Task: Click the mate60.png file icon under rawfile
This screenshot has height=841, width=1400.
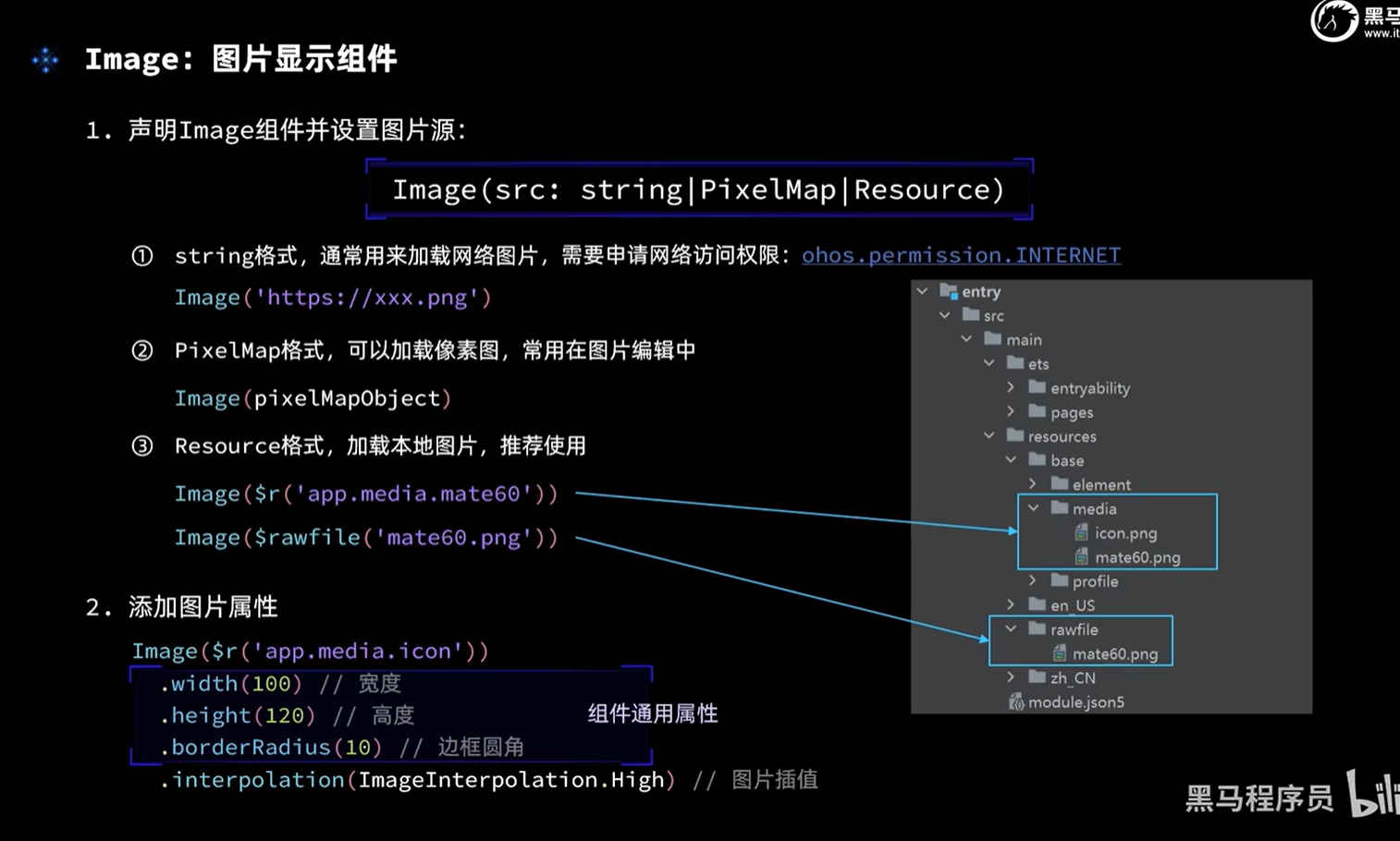Action: (x=1060, y=653)
